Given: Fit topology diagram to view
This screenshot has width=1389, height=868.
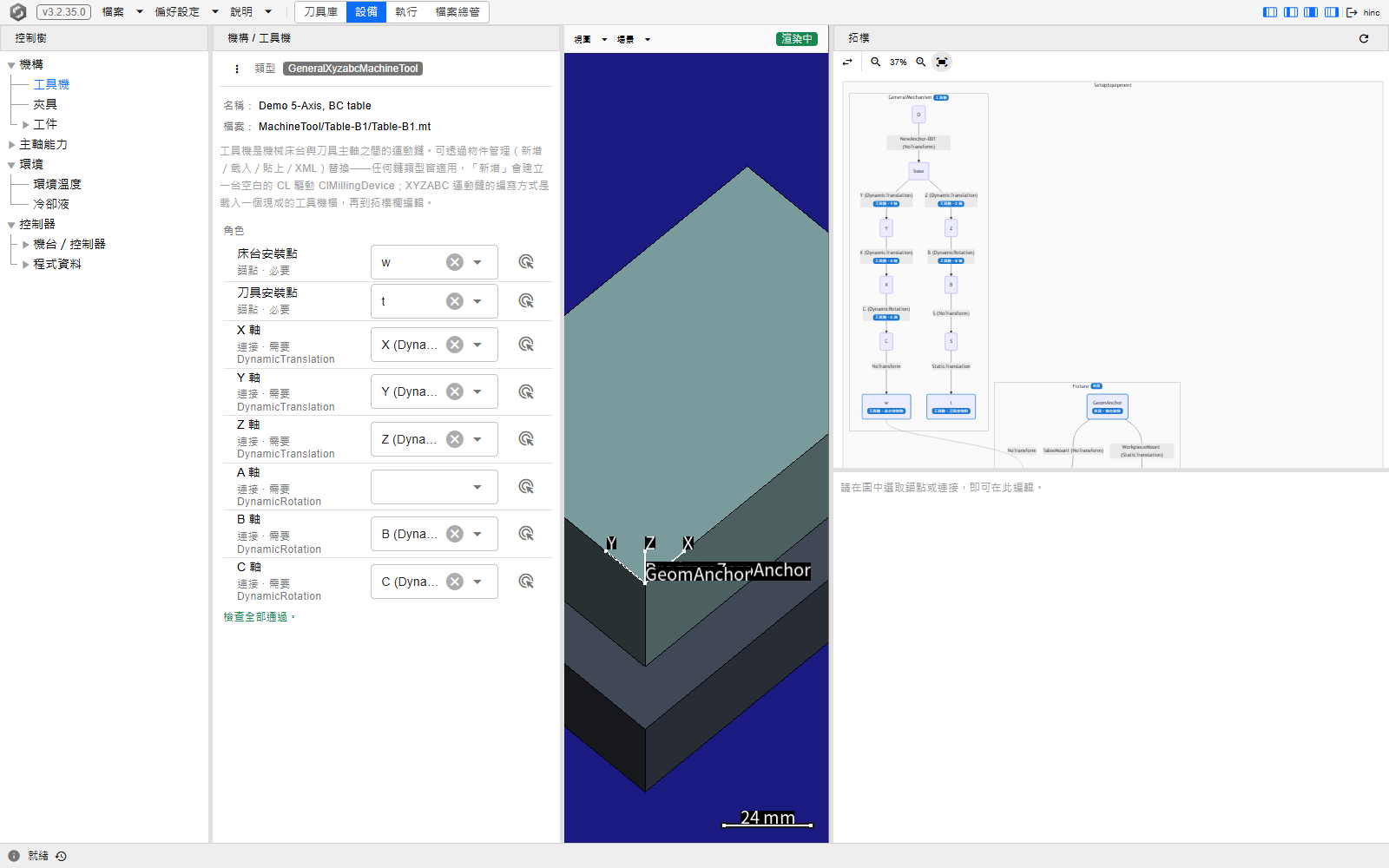Looking at the screenshot, I should coord(942,62).
